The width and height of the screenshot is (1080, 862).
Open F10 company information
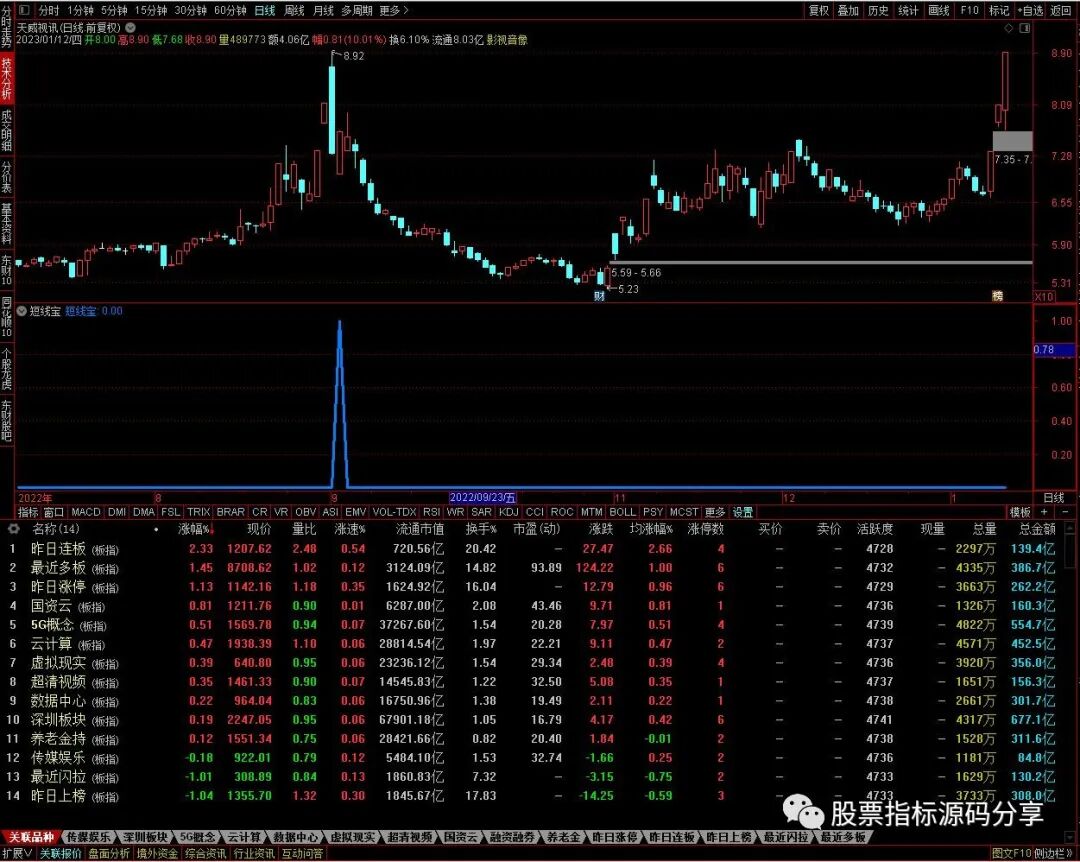(969, 10)
